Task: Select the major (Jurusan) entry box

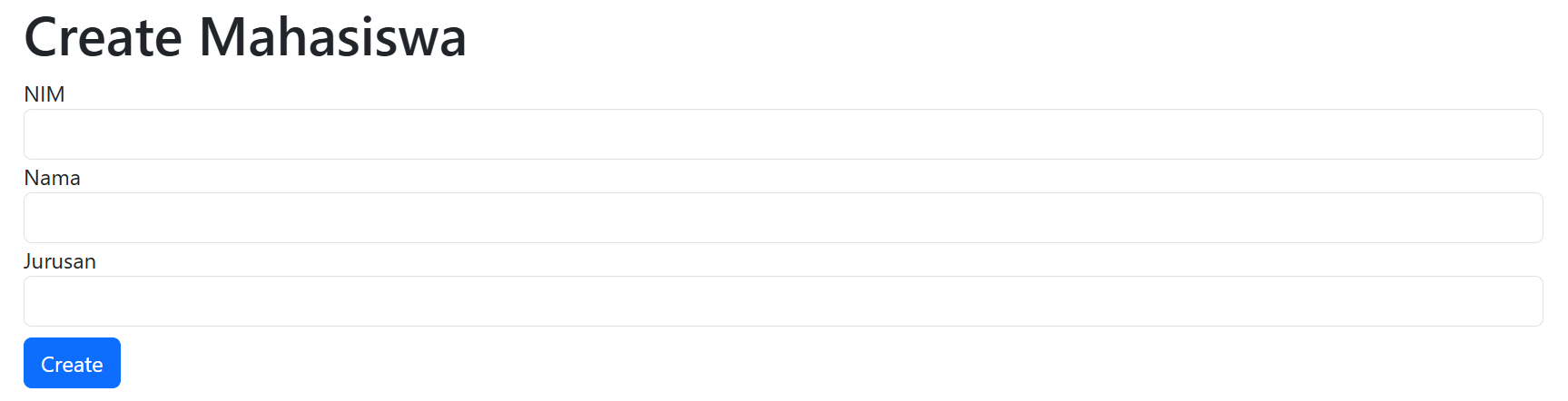Action: [783, 301]
